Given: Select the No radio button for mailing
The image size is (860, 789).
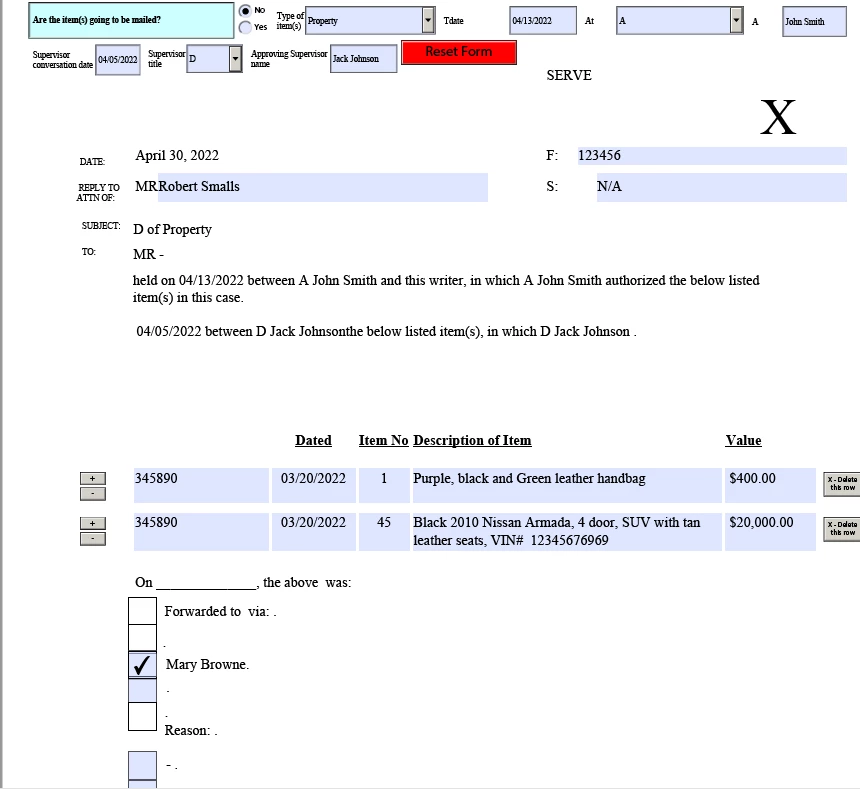Looking at the screenshot, I should coord(245,10).
